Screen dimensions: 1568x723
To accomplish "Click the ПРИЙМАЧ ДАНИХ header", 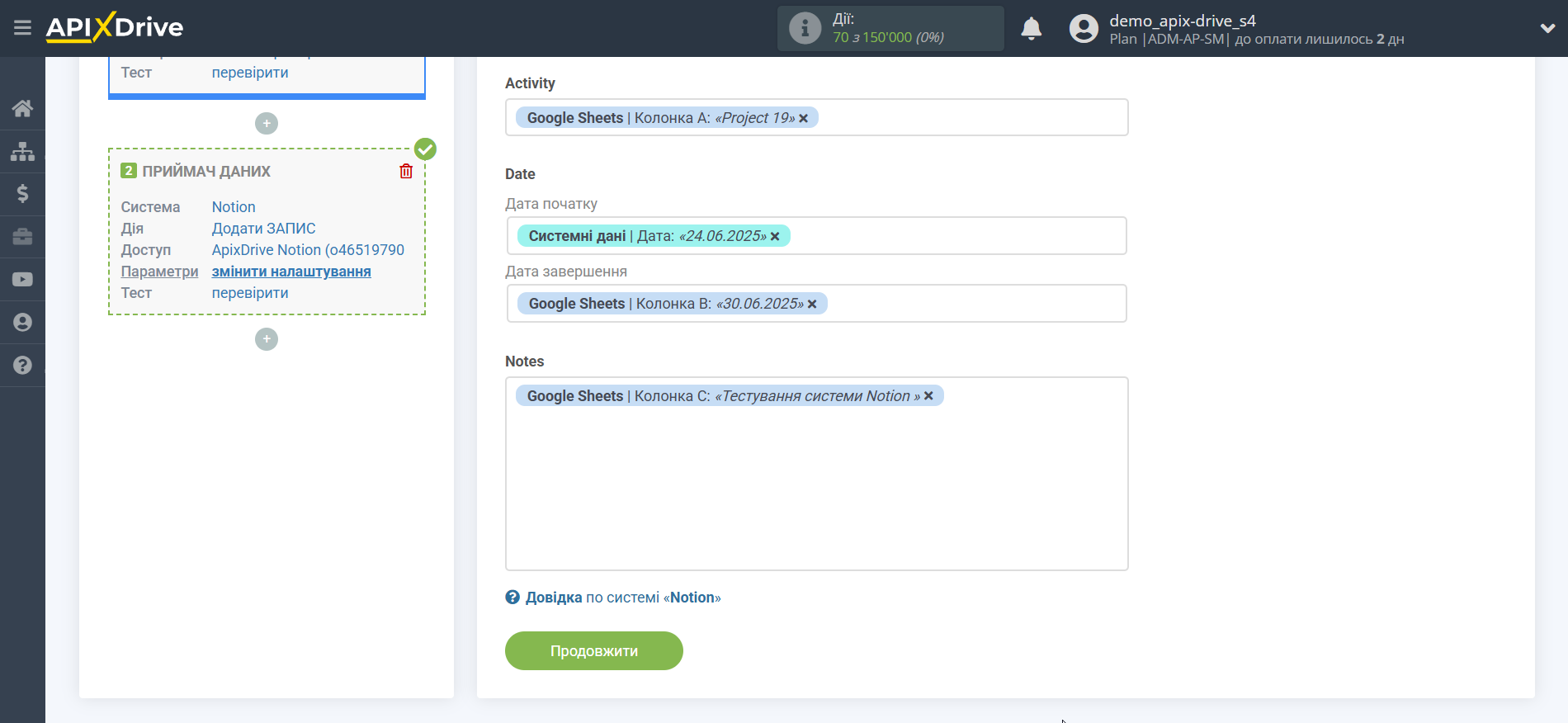I will coord(206,172).
